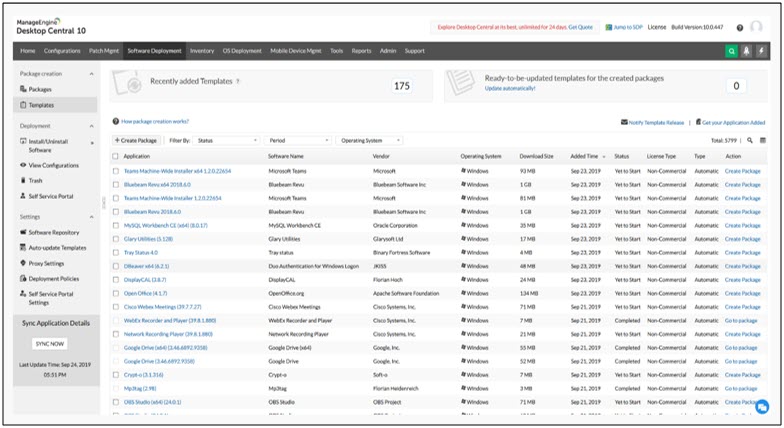784x428 pixels.
Task: Click the Self Service Portal Settings icon
Action: 23,294
